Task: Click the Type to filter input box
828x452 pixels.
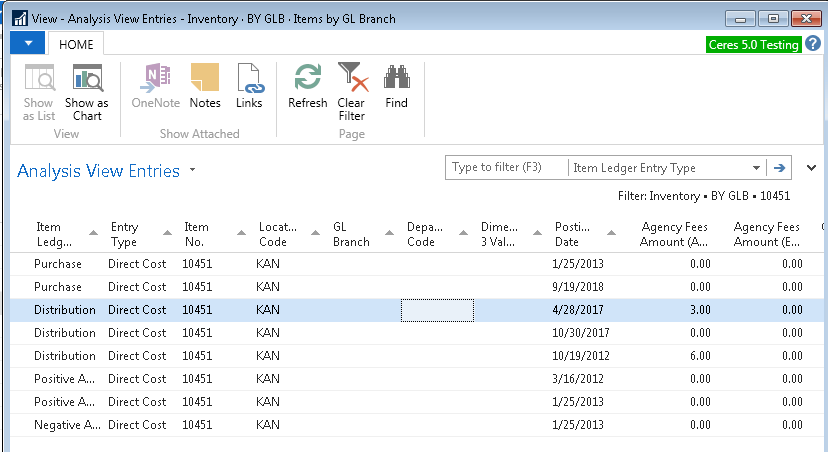Action: [506, 168]
